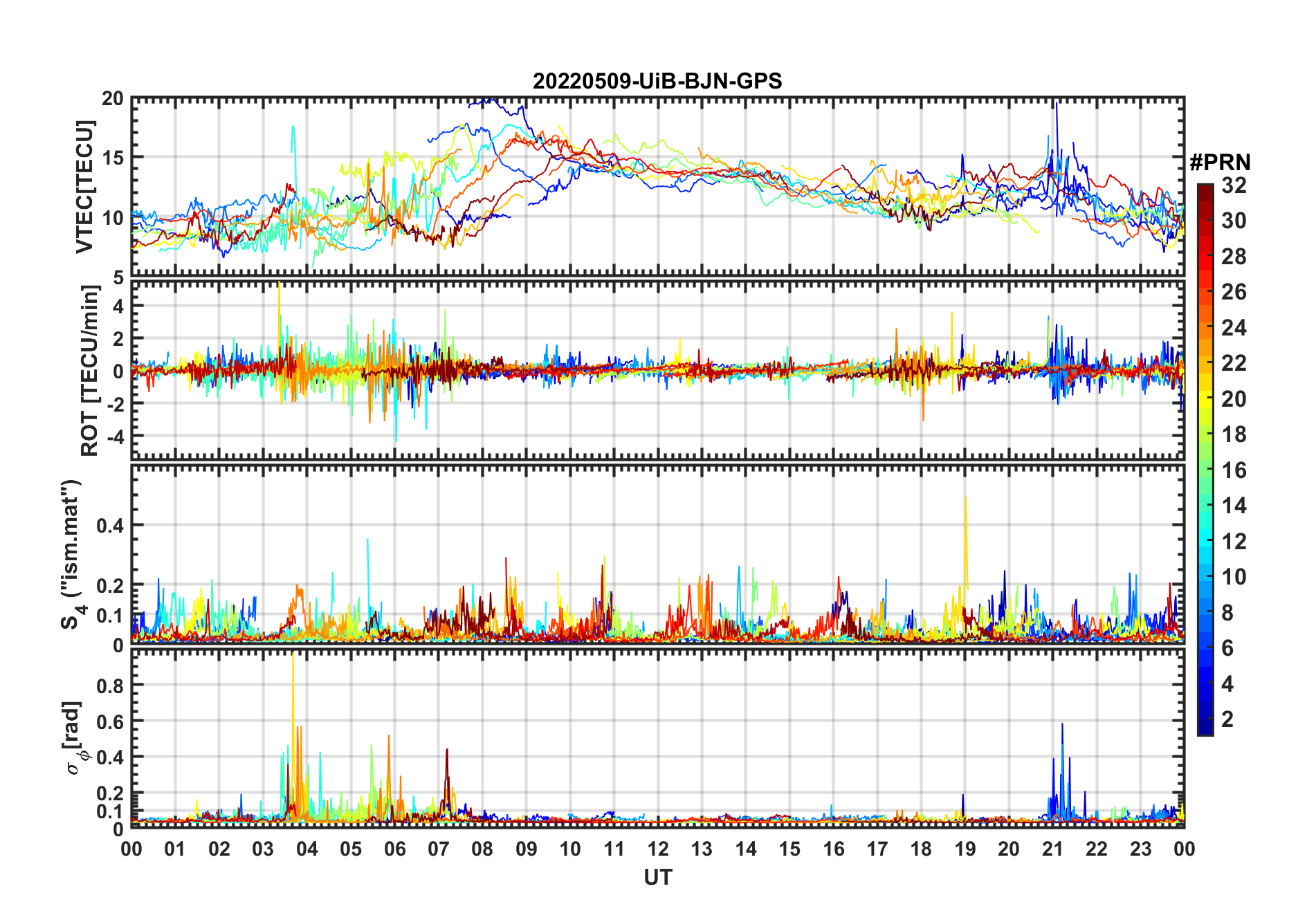Image resolution: width=1316 pixels, height=920 pixels.
Task: Click the 12 label on the PRN colorbar
Action: tap(1234, 542)
